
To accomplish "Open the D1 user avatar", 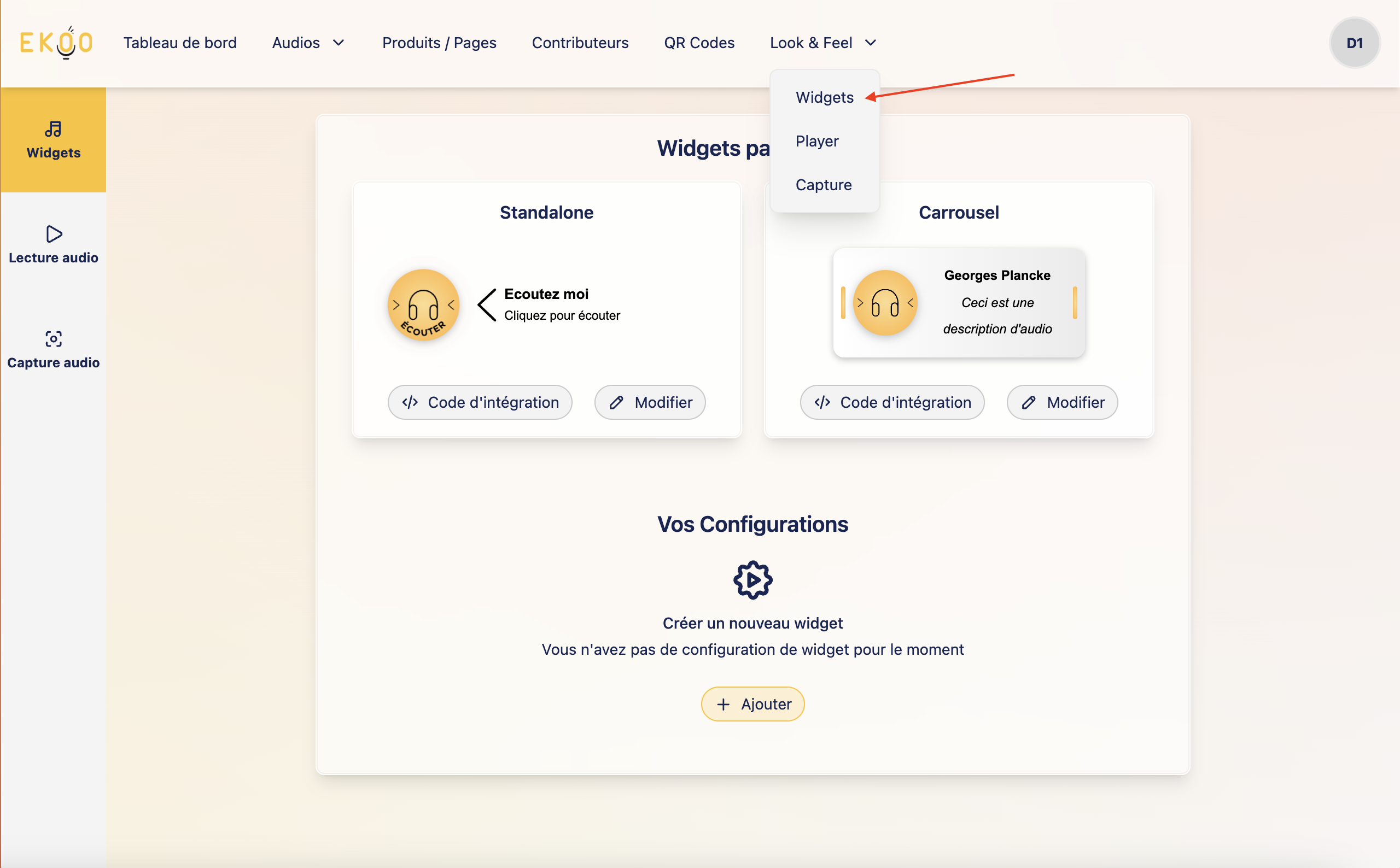I will pyautogui.click(x=1354, y=43).
